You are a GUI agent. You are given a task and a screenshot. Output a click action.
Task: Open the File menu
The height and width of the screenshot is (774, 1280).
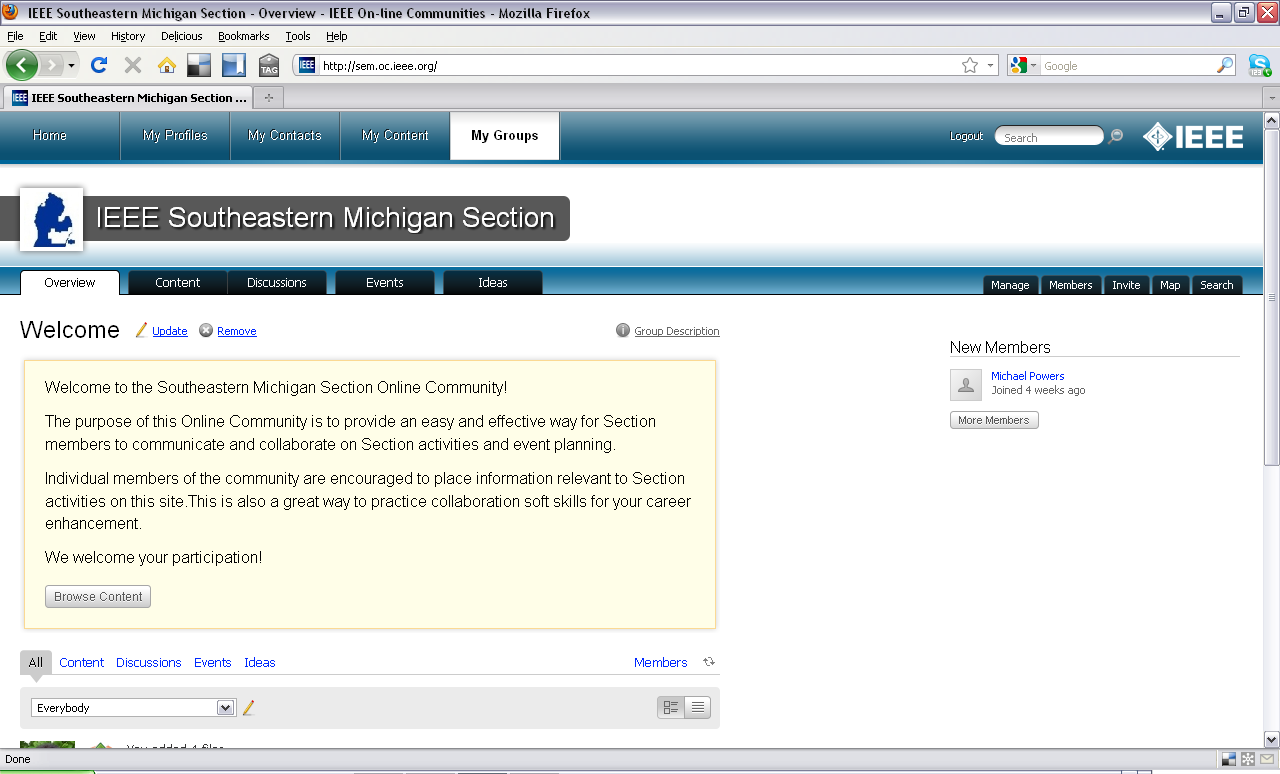pos(15,36)
